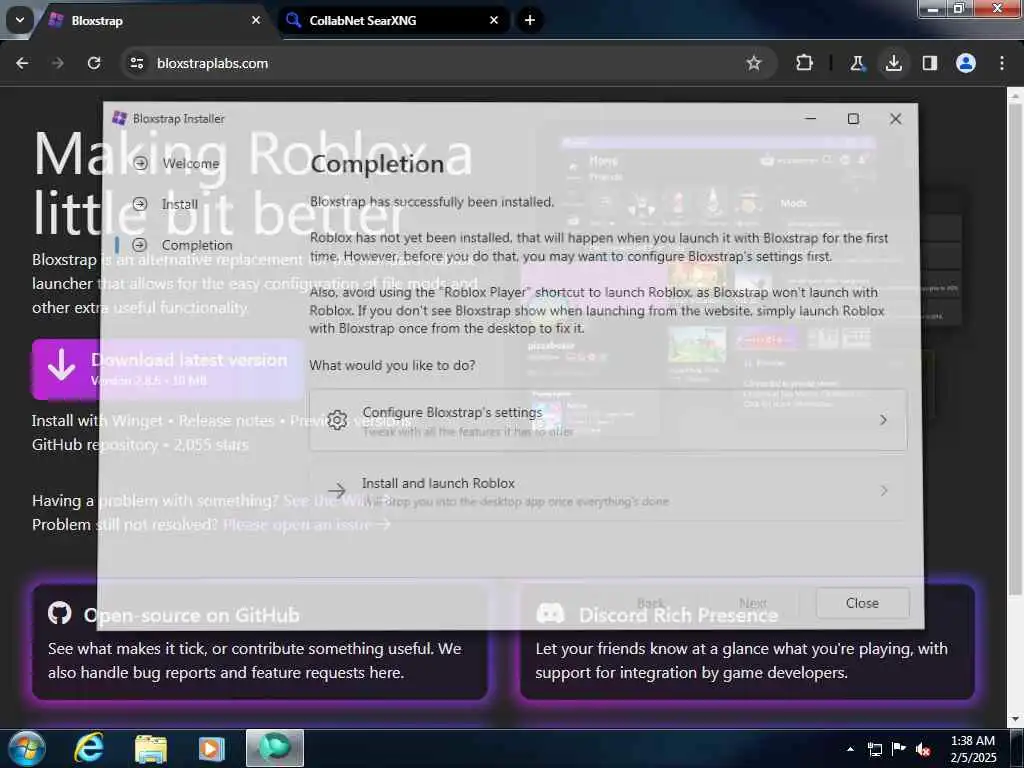This screenshot has height=768, width=1024.
Task: Maximize the Bloxstrap Installer window
Action: coord(853,118)
